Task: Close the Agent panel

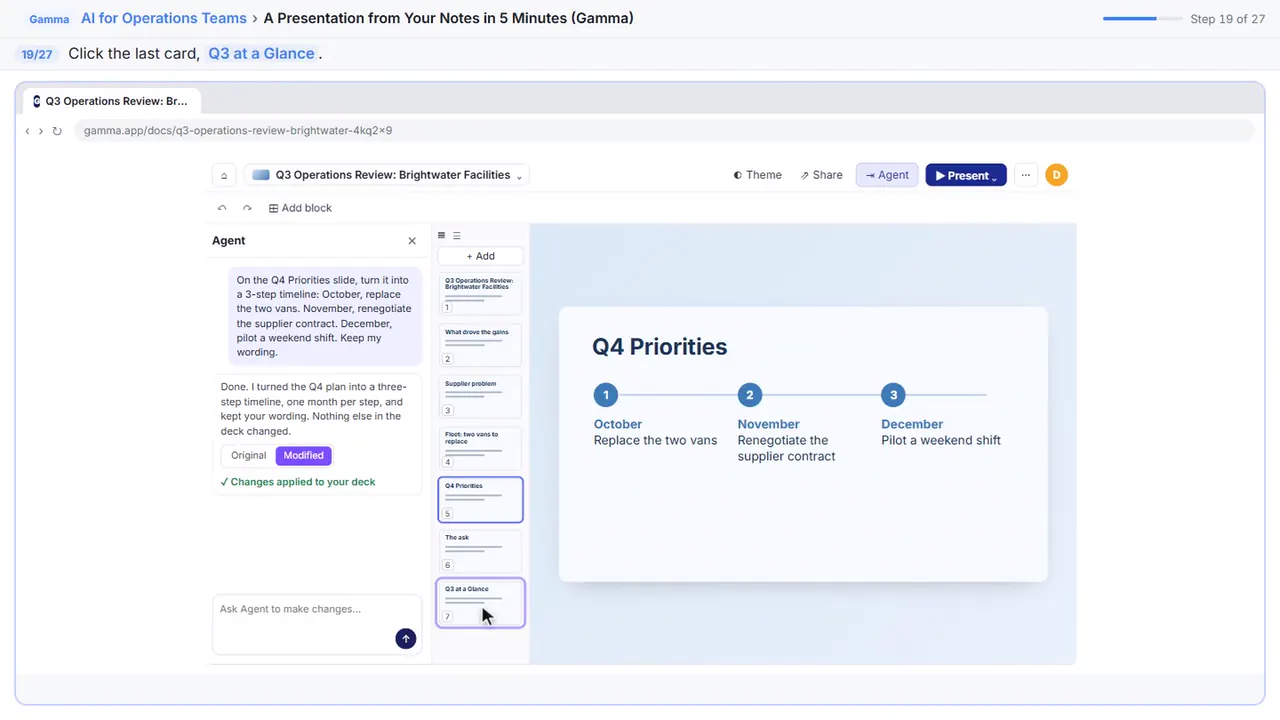Action: [412, 241]
